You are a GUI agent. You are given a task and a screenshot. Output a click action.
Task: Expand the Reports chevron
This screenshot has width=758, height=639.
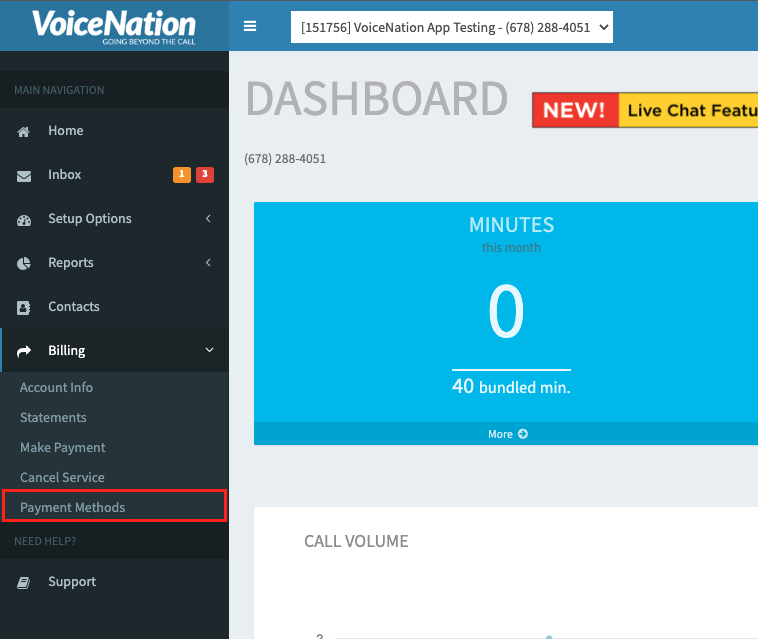[x=208, y=262]
